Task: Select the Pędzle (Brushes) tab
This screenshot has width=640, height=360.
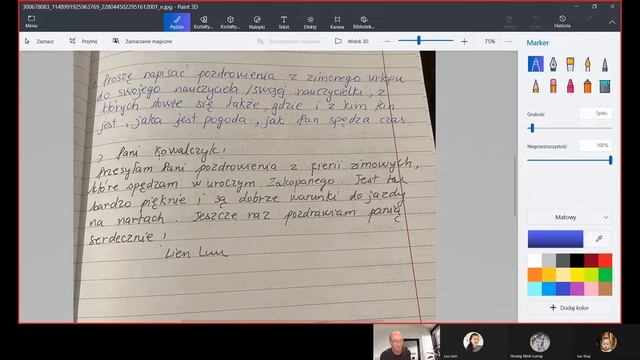Action: click(177, 22)
